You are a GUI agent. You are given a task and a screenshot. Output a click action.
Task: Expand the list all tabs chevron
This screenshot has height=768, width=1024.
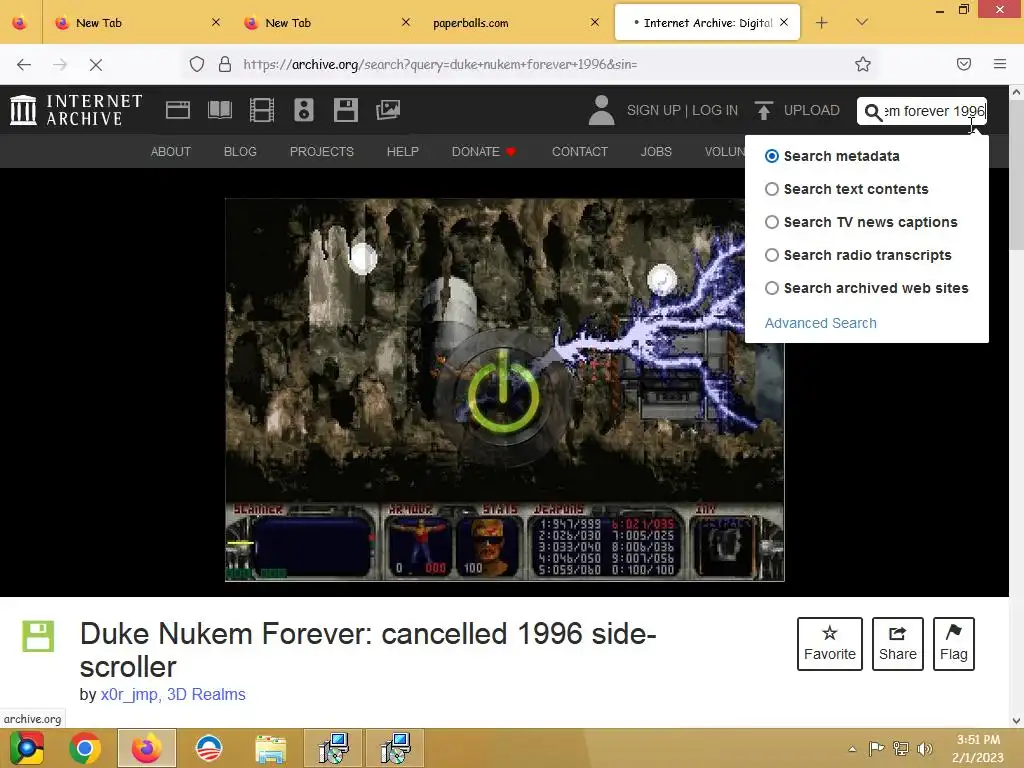tap(862, 22)
